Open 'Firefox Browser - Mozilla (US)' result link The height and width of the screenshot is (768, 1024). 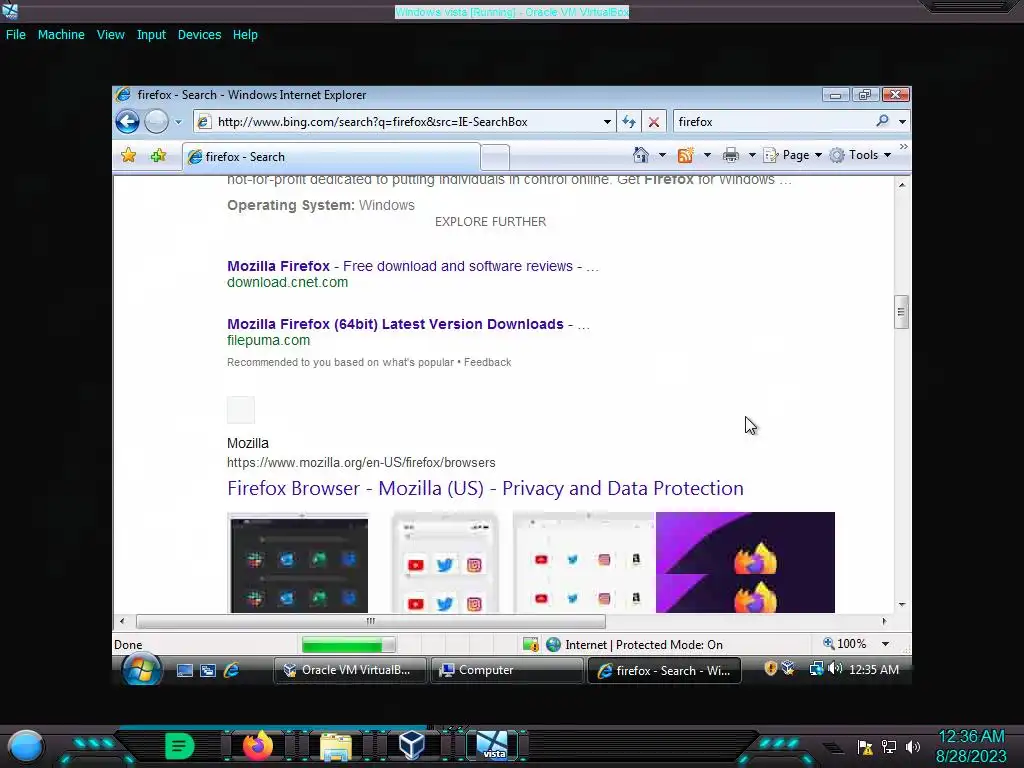[485, 488]
